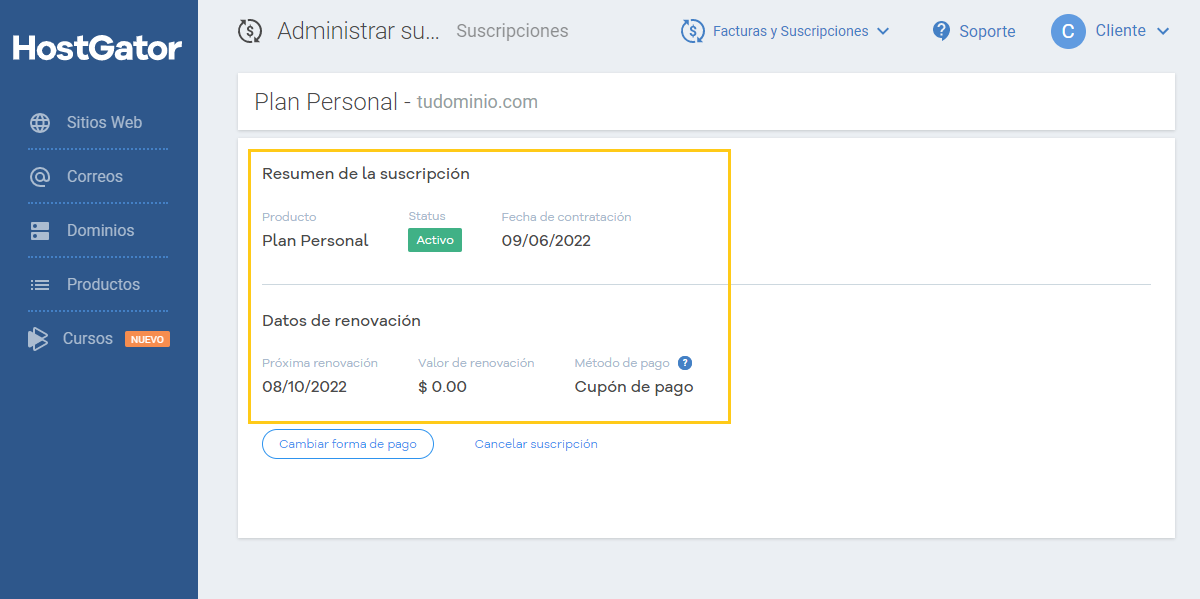This screenshot has width=1200, height=599.
Task: Click the Producto label
Action: [x=289, y=217]
